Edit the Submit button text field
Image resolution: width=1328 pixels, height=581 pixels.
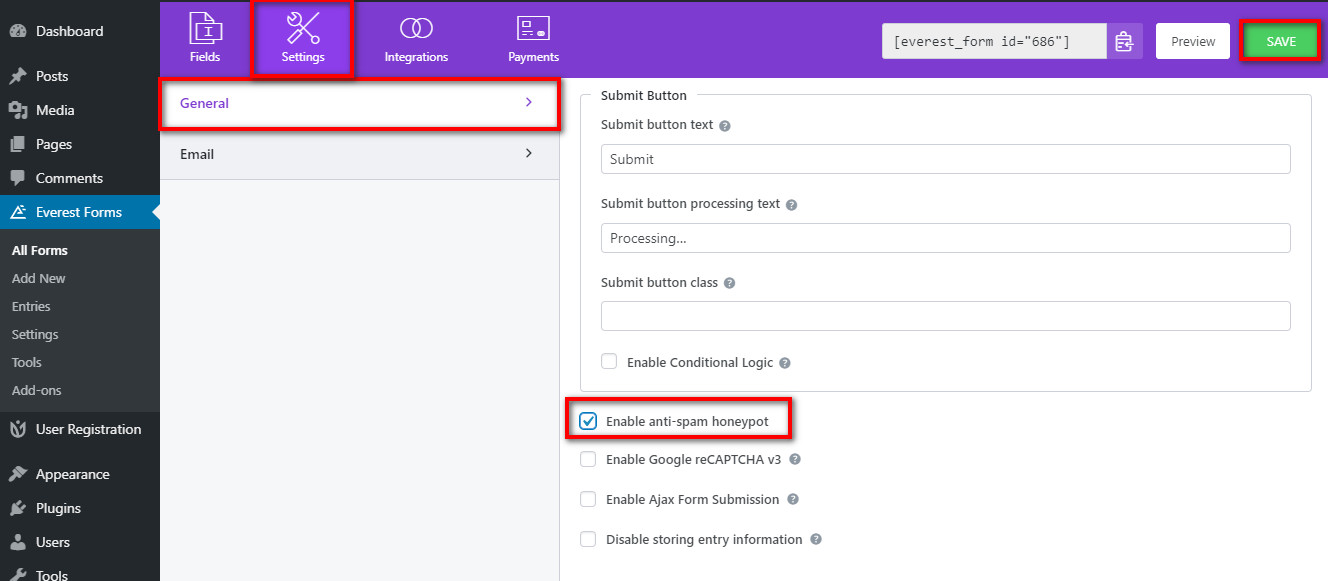tap(945, 159)
